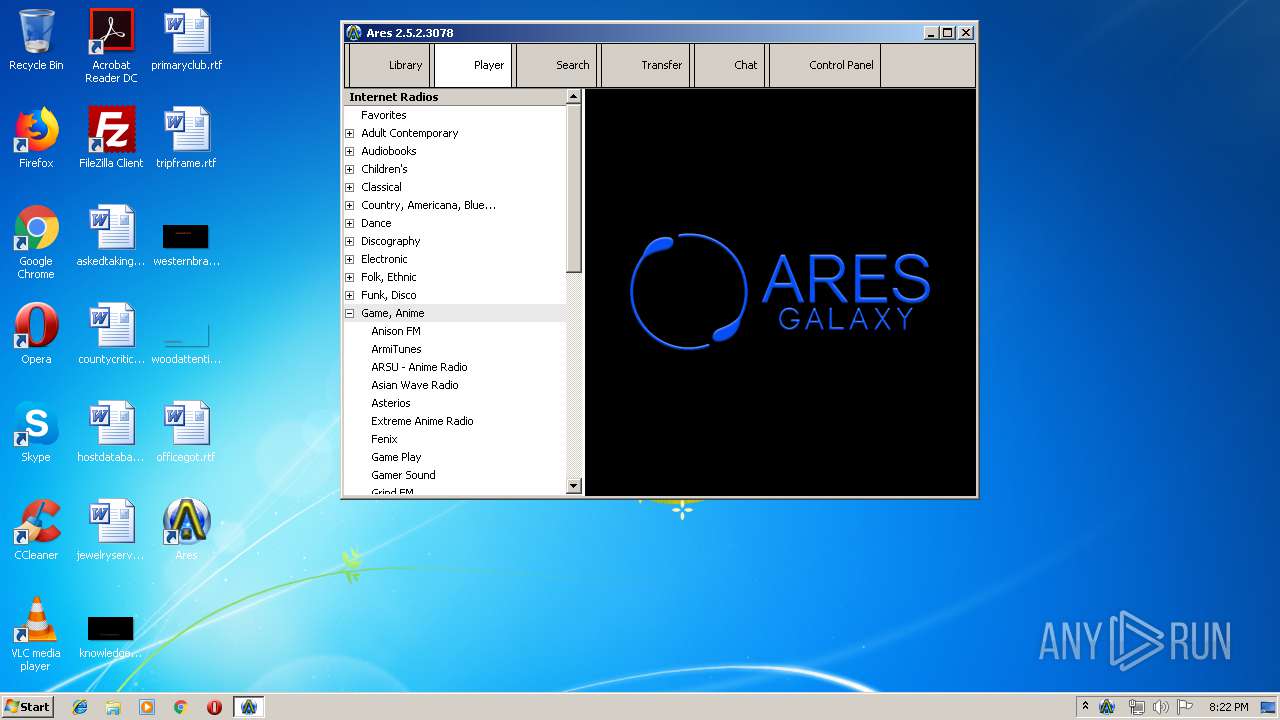The height and width of the screenshot is (720, 1280).
Task: Select Extreme Anime Radio station
Action: pos(422,421)
